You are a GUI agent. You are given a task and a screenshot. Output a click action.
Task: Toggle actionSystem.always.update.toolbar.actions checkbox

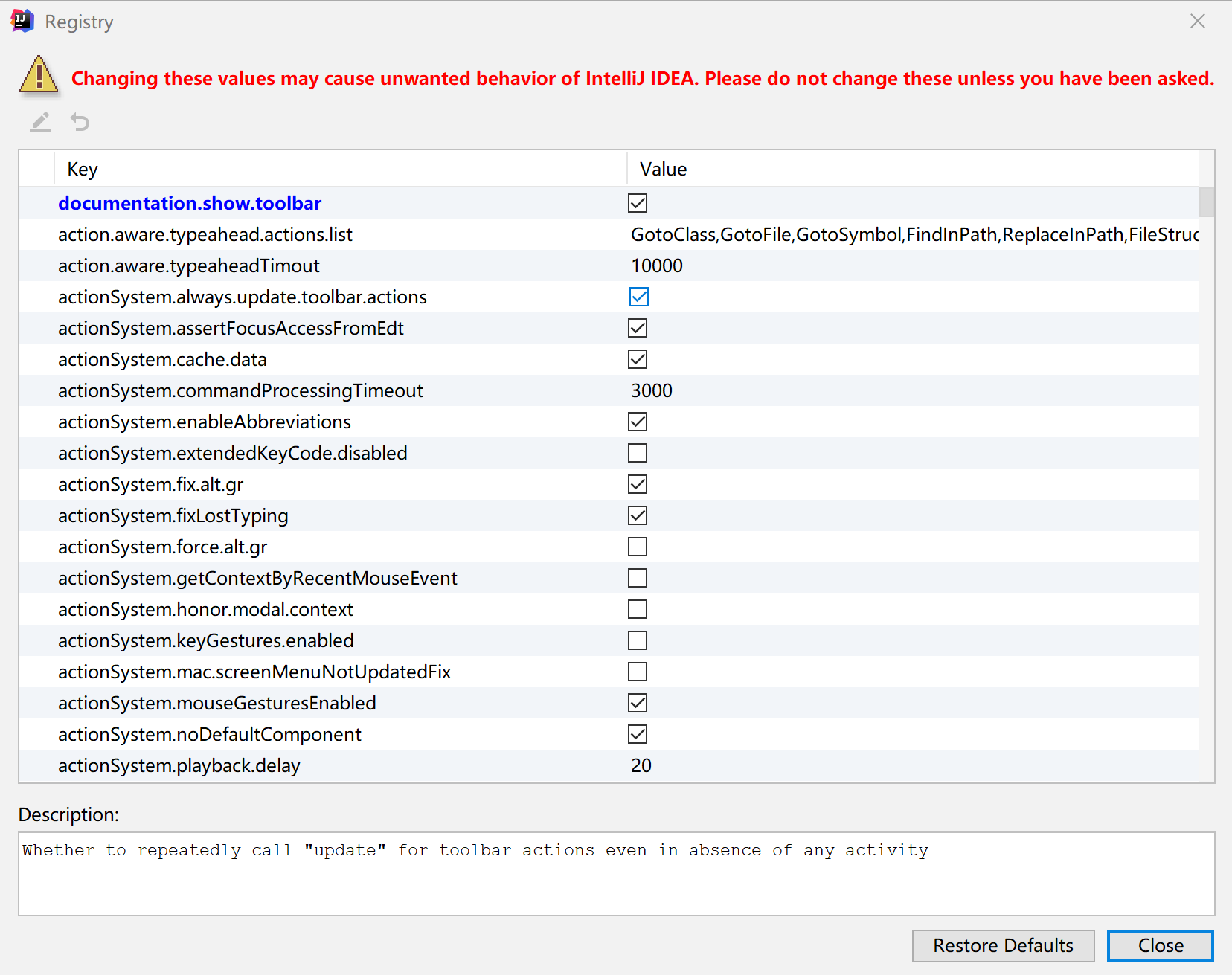(x=639, y=297)
